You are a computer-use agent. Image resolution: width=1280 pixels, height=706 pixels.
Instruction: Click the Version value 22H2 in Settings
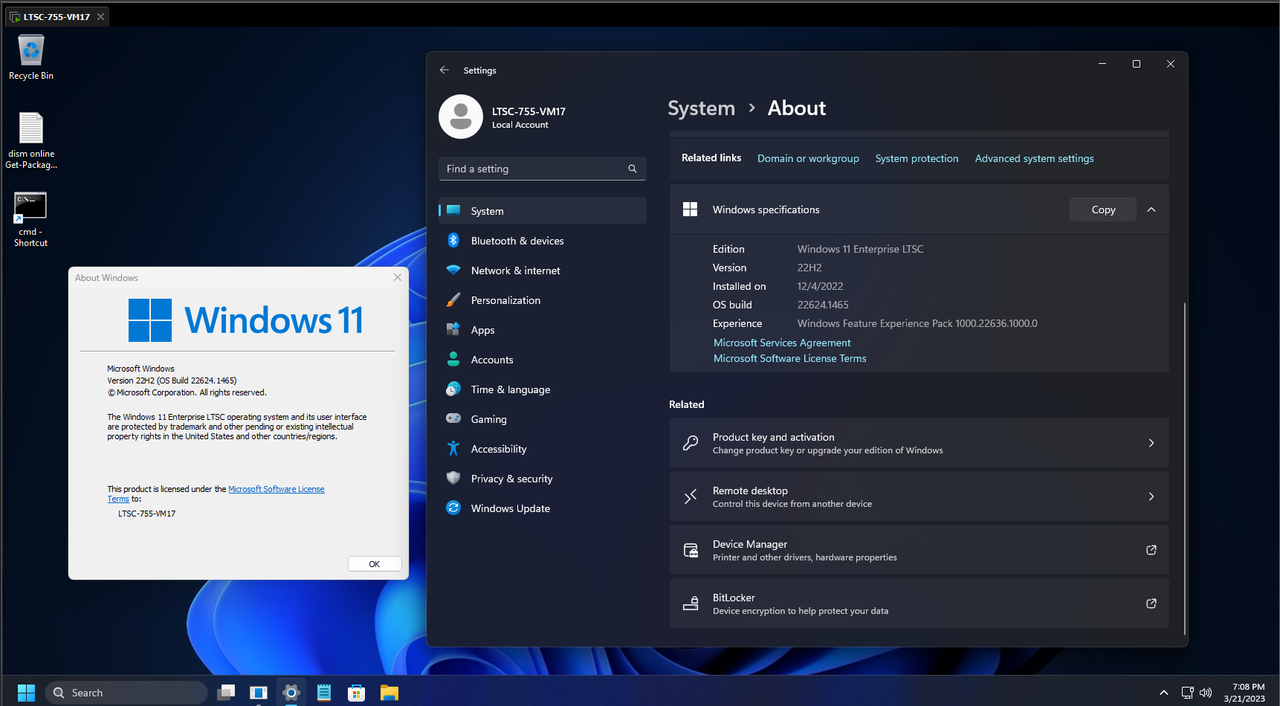click(x=809, y=268)
